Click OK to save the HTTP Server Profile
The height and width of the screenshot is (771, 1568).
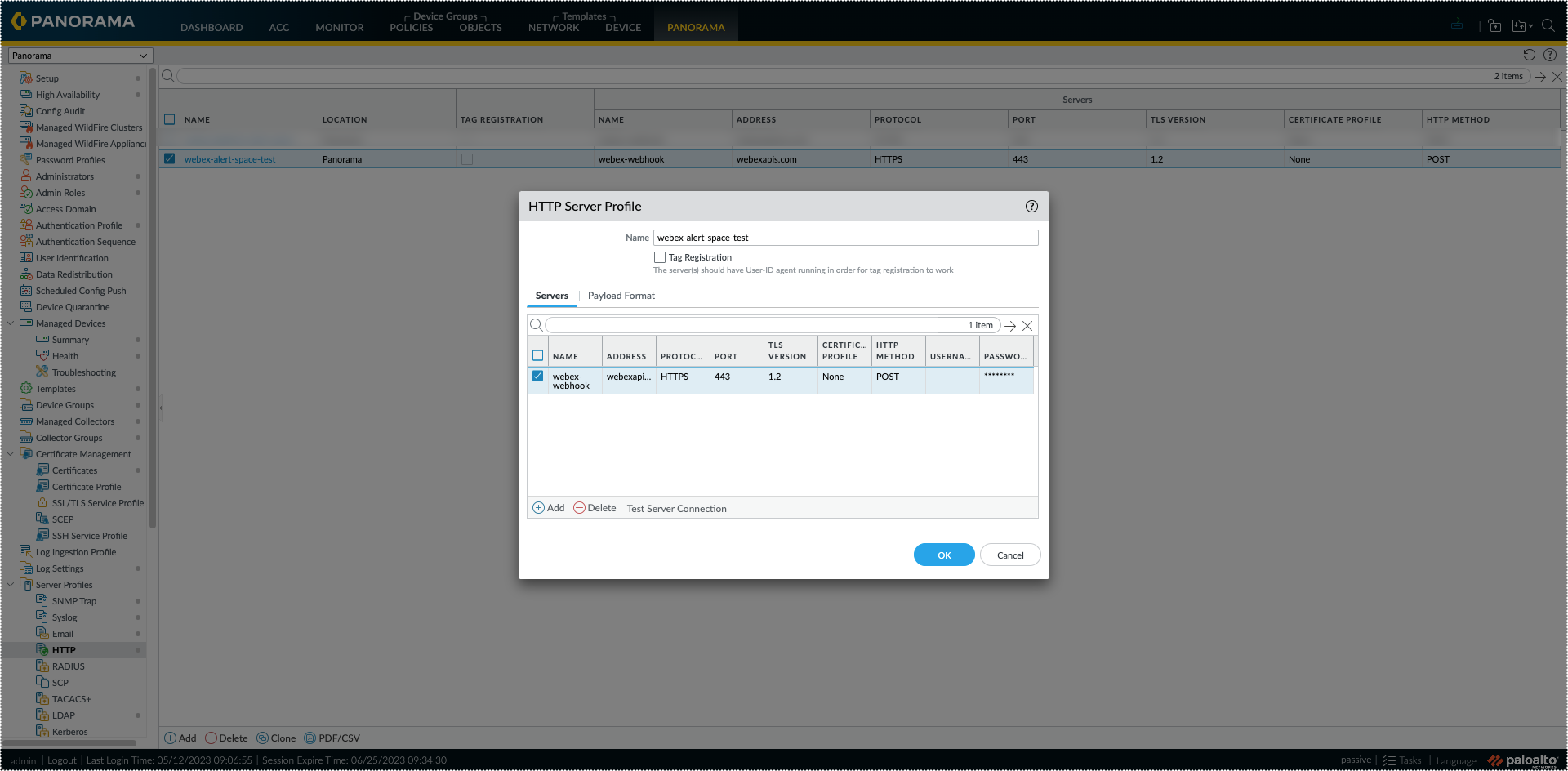[944, 555]
